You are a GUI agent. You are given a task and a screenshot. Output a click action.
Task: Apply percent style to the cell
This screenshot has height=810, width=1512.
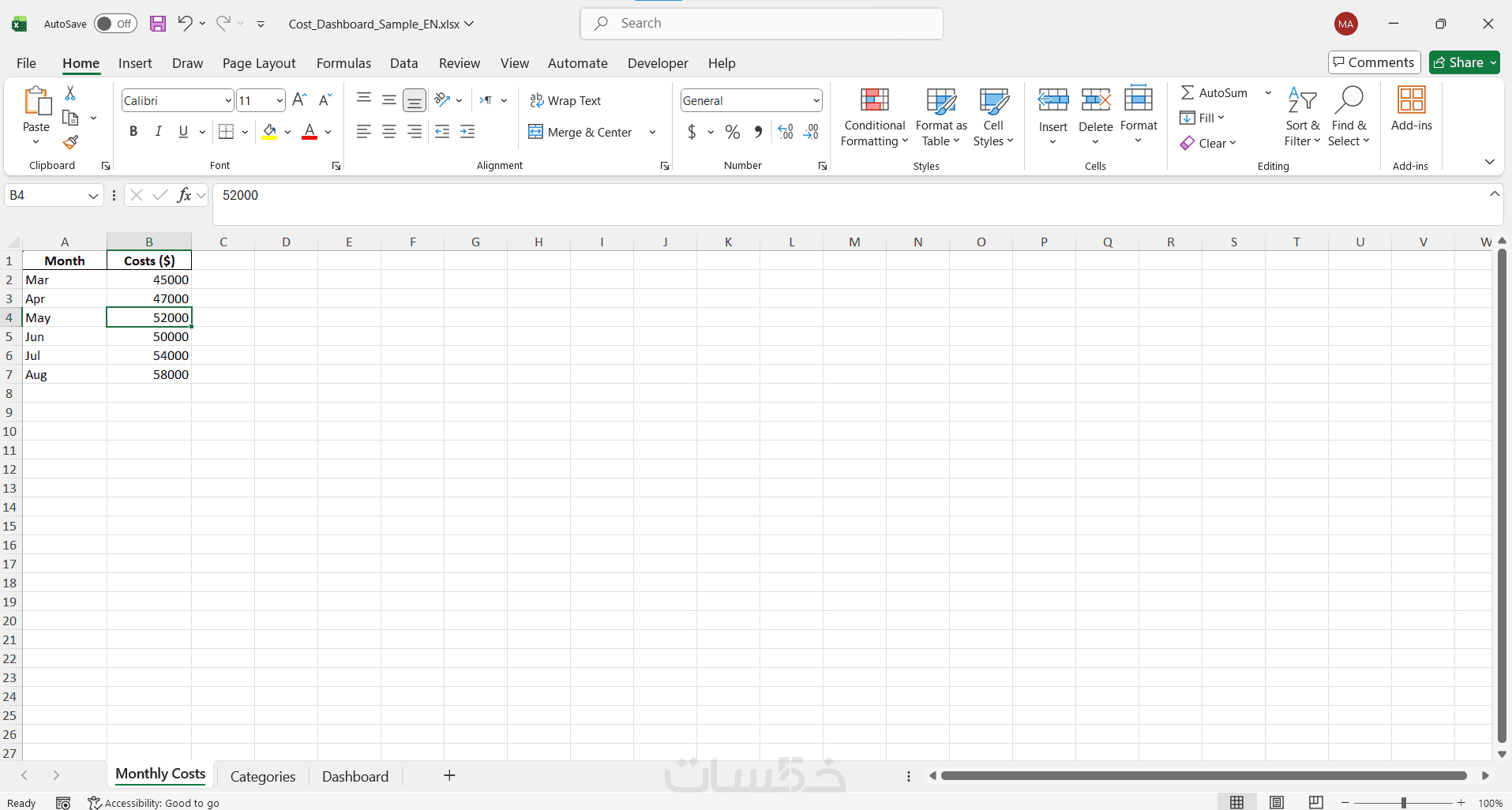[x=733, y=132]
